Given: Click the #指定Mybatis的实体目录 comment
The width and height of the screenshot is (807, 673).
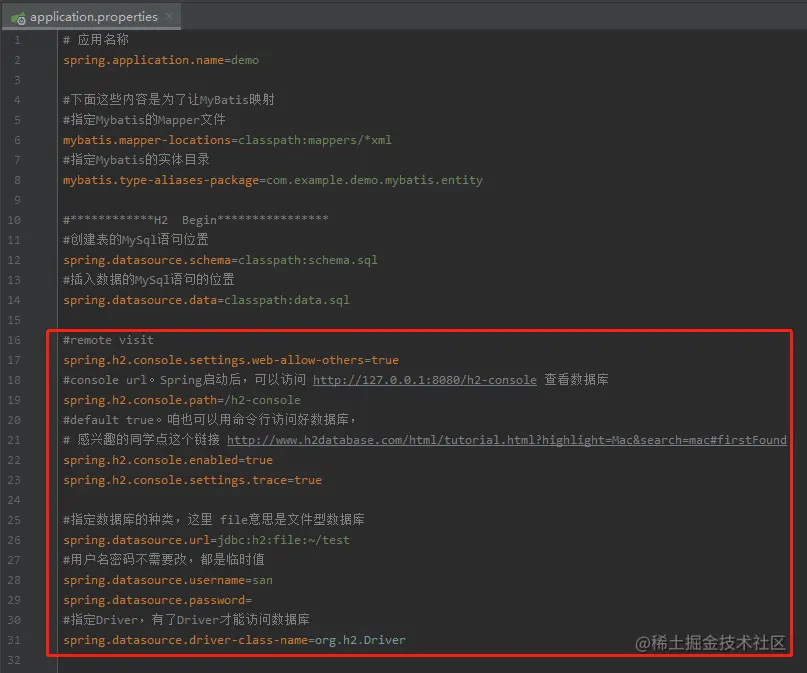Looking at the screenshot, I should (x=136, y=160).
